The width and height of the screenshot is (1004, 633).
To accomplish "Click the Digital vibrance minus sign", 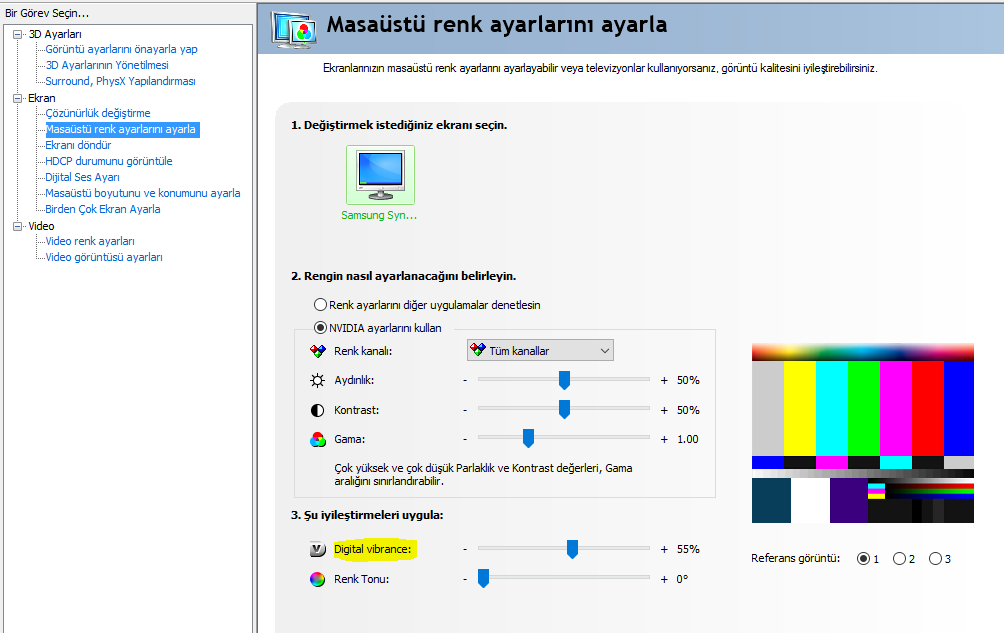I will tap(466, 549).
